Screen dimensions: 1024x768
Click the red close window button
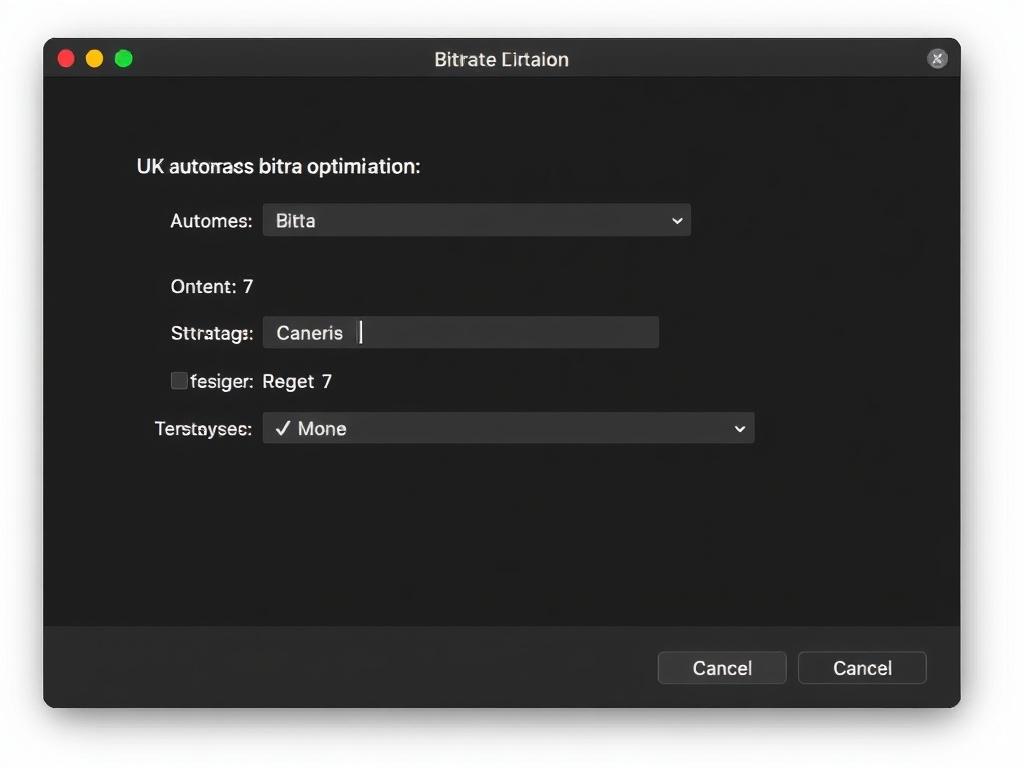click(66, 59)
